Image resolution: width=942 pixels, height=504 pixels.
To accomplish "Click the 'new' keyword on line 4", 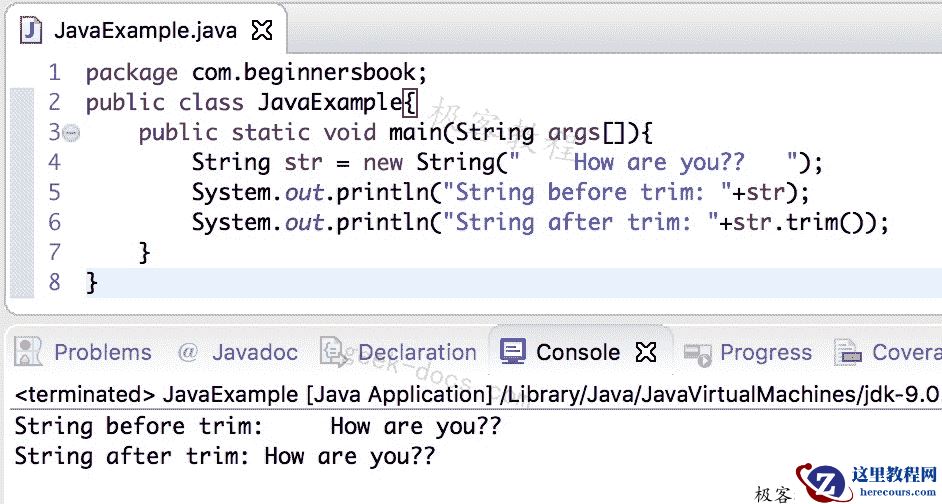I will 383,163.
